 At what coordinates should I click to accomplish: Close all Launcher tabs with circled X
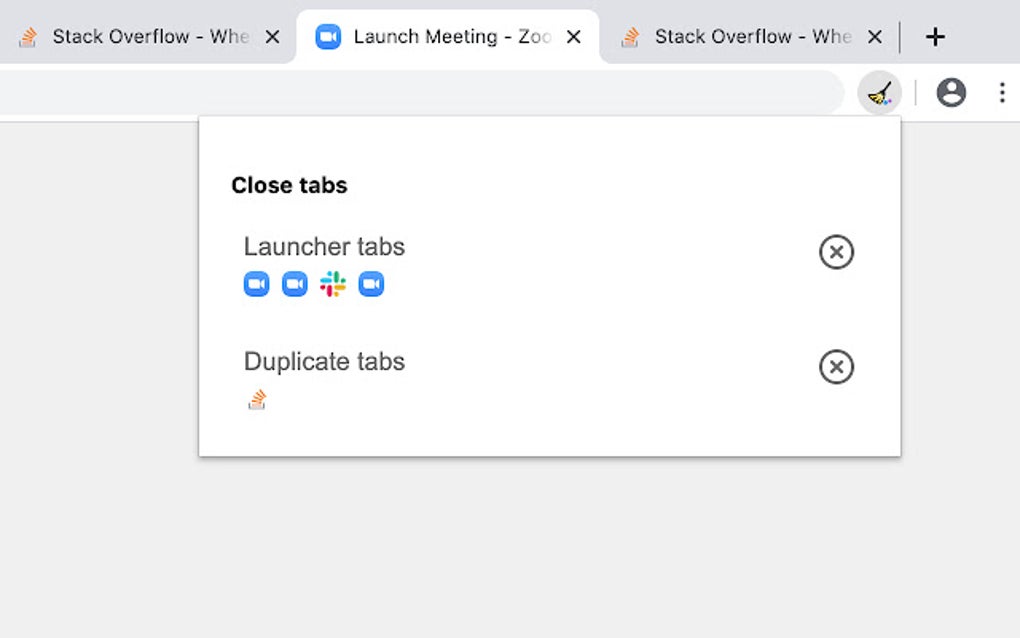pos(836,252)
